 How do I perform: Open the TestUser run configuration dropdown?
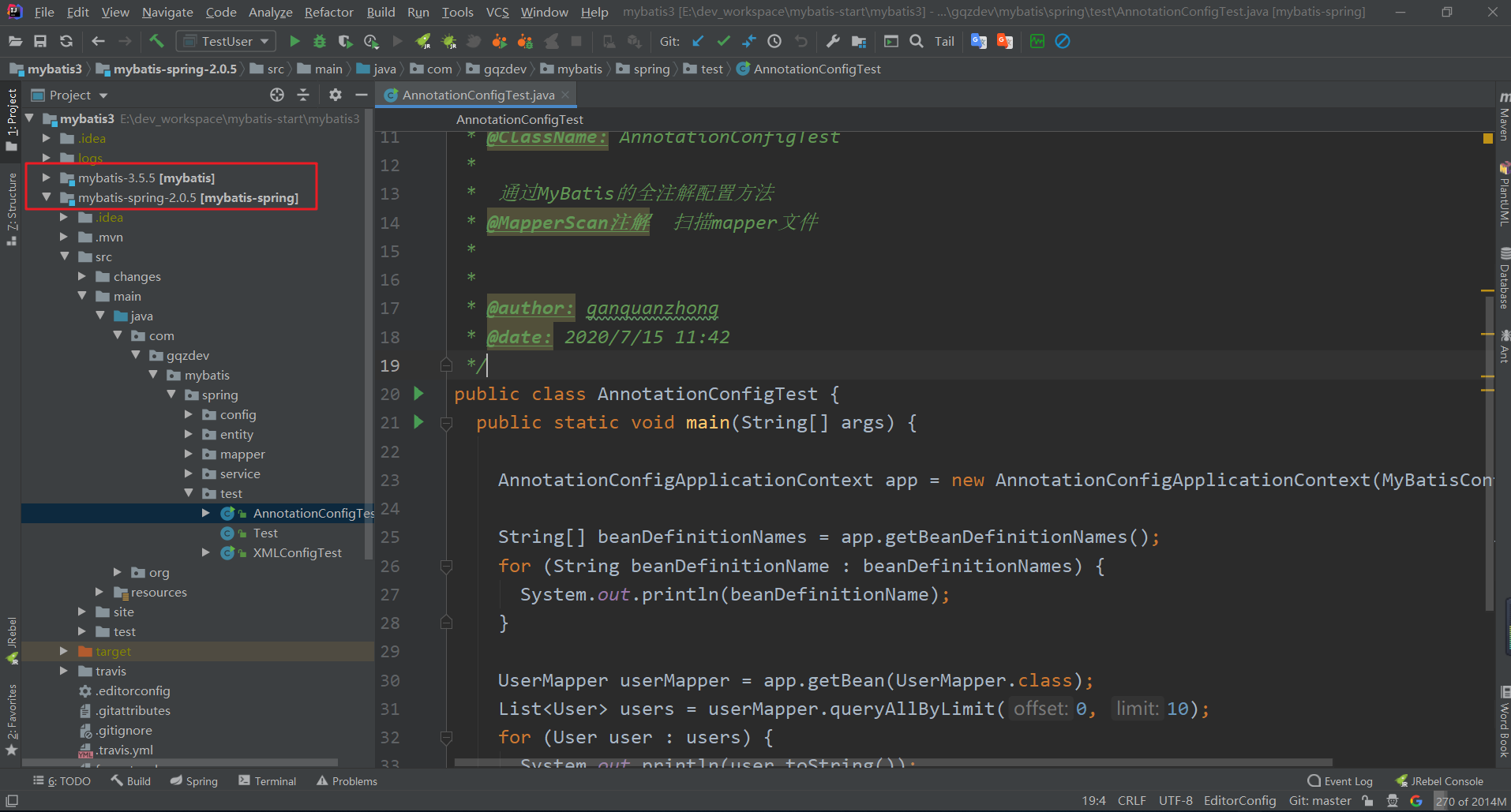[x=226, y=41]
